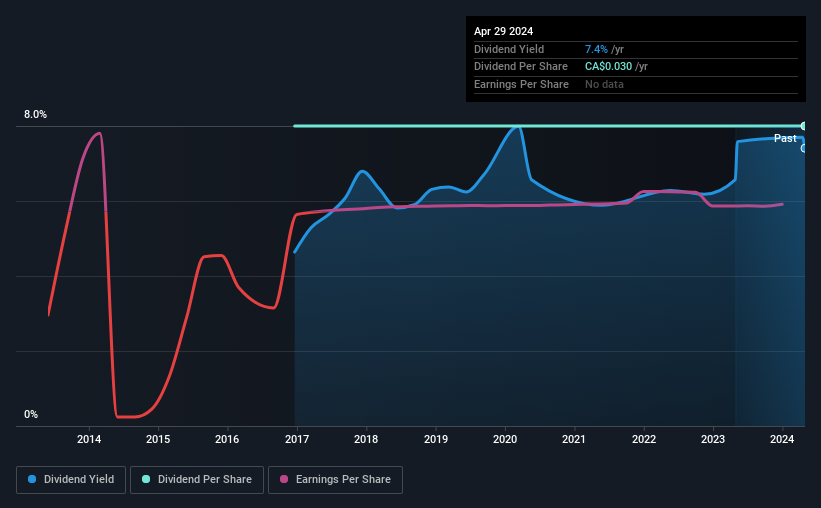Screen dimensions: 821x508
Task: Toggle the Dividend Per Share legend button
Action: click(x=197, y=480)
